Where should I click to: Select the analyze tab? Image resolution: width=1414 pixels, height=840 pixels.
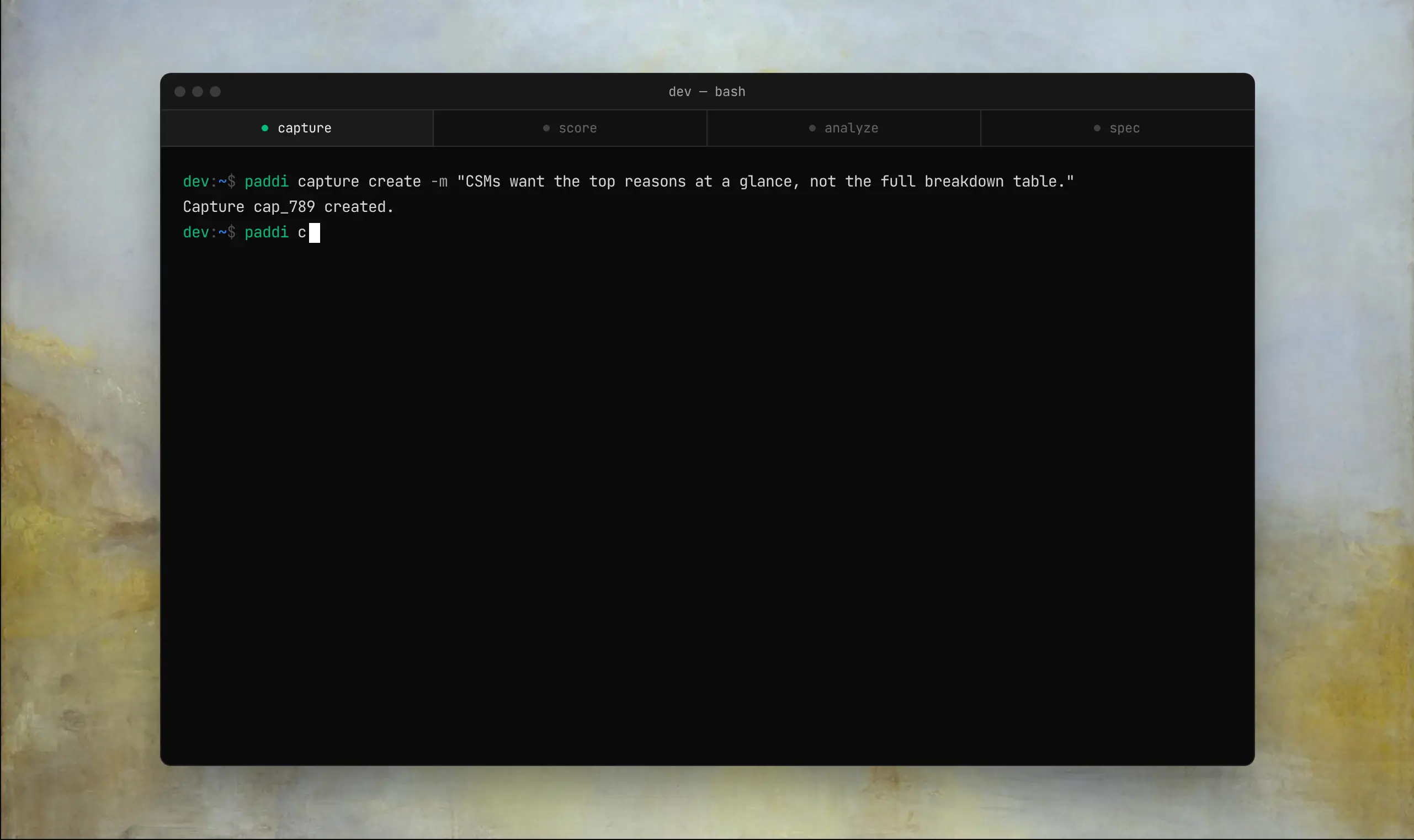pyautogui.click(x=843, y=128)
